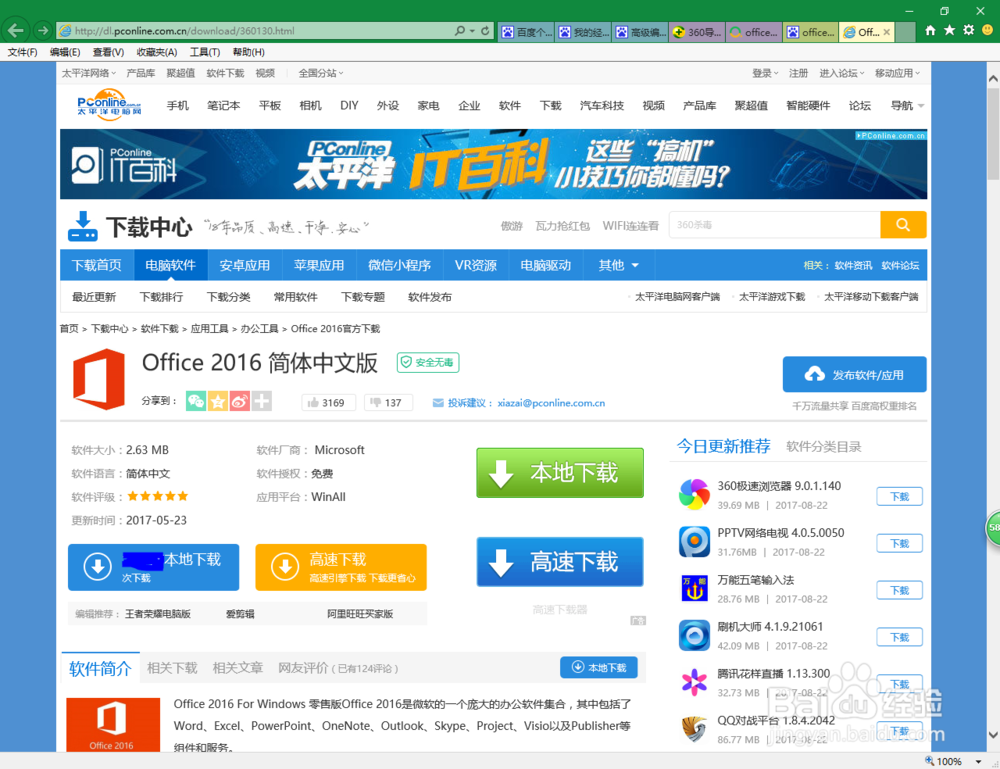
Task: Close the active Off... browser tab
Action: 886,32
